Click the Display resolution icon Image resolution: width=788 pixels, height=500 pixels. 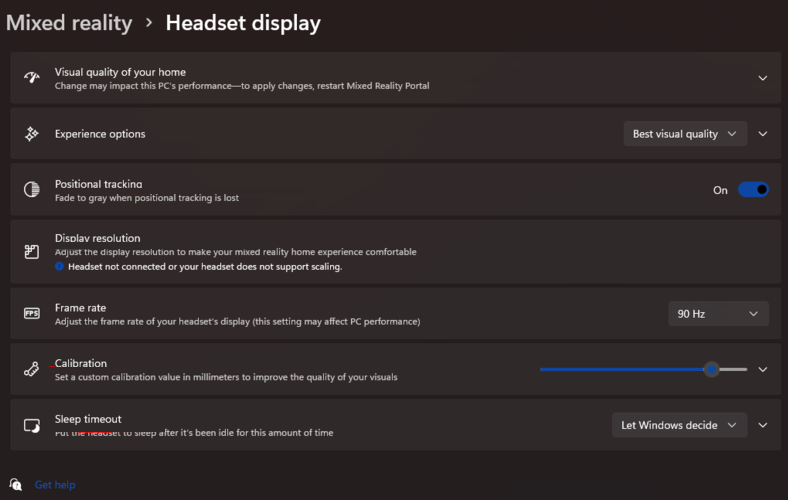point(31,252)
